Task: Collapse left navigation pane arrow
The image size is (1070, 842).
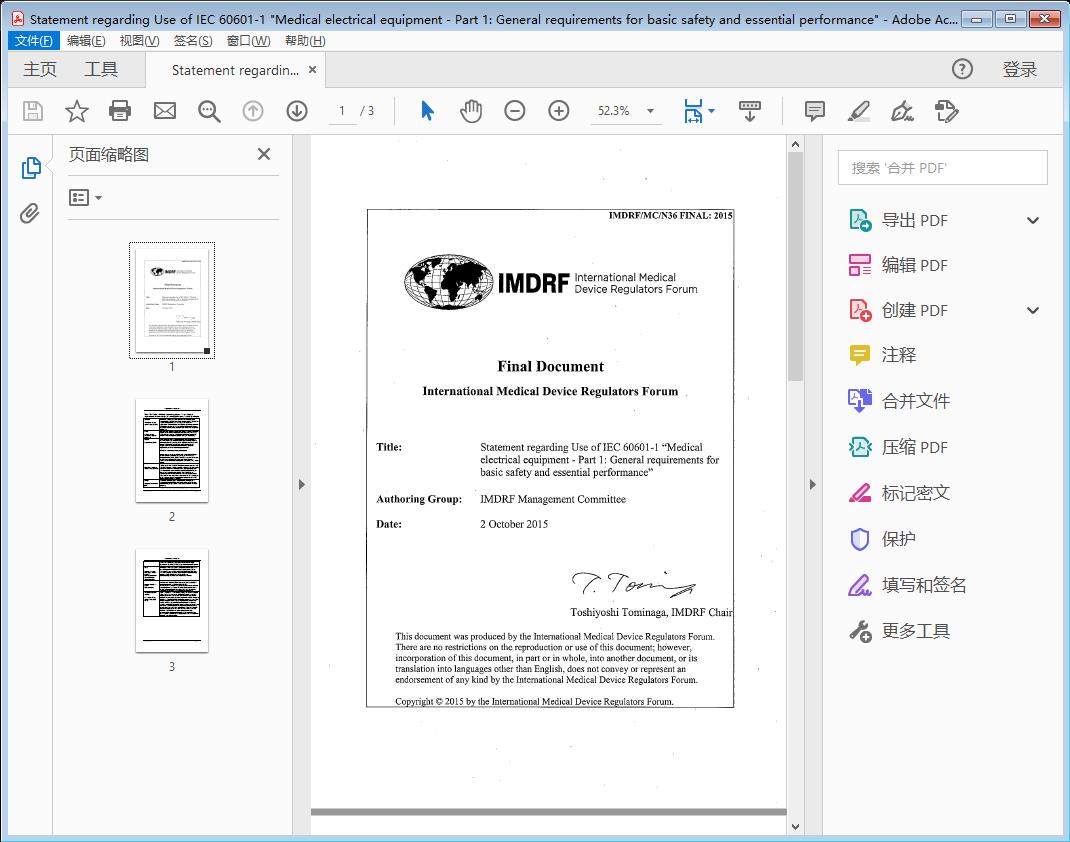Action: coord(302,484)
